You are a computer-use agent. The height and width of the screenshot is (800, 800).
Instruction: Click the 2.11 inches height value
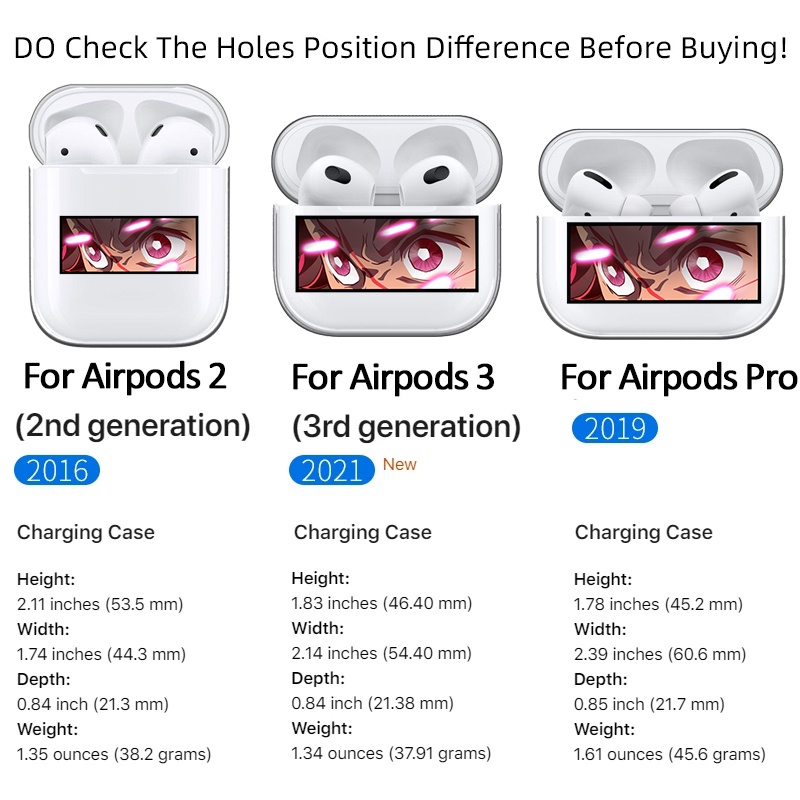pyautogui.click(x=100, y=604)
